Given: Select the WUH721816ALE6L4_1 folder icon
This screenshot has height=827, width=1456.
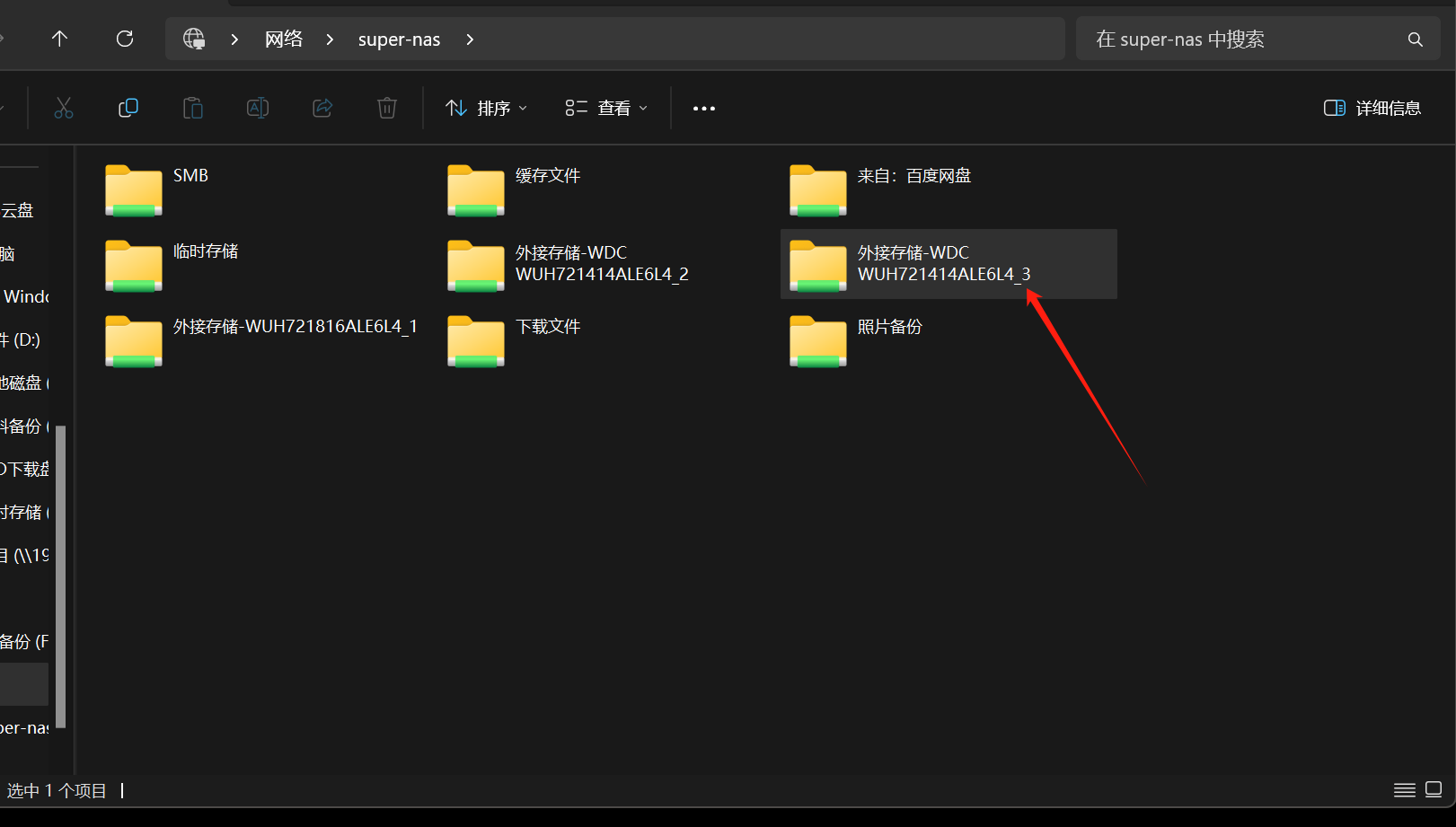Looking at the screenshot, I should [134, 341].
